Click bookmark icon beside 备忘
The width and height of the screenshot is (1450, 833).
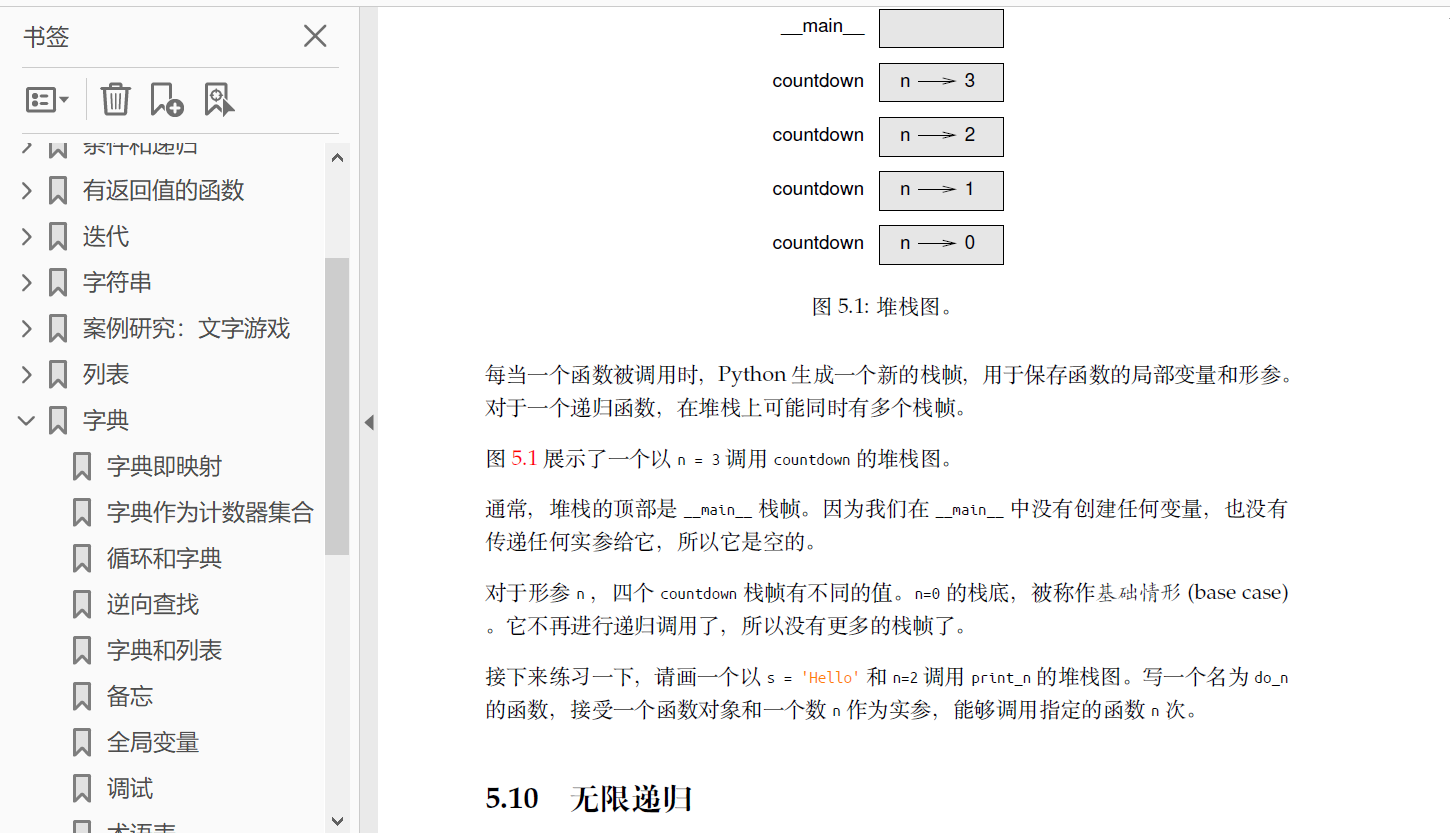pos(82,696)
